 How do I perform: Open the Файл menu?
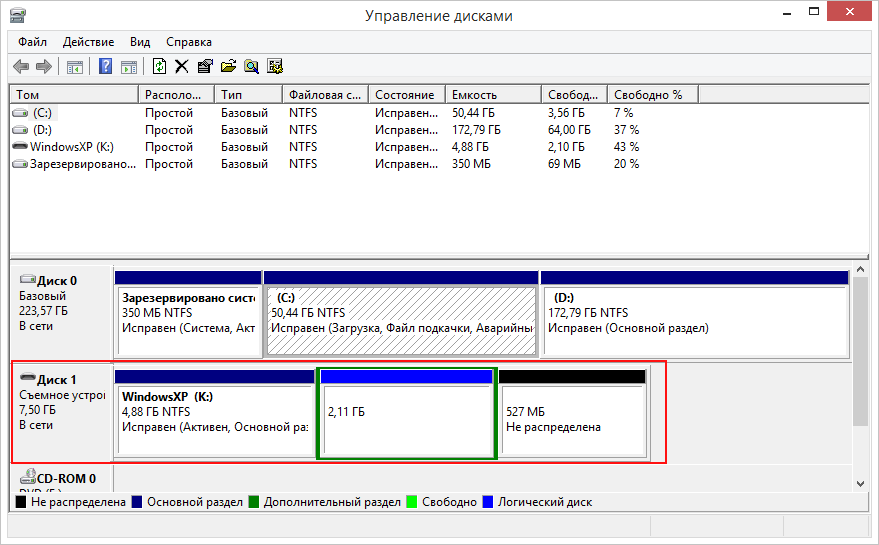(32, 42)
